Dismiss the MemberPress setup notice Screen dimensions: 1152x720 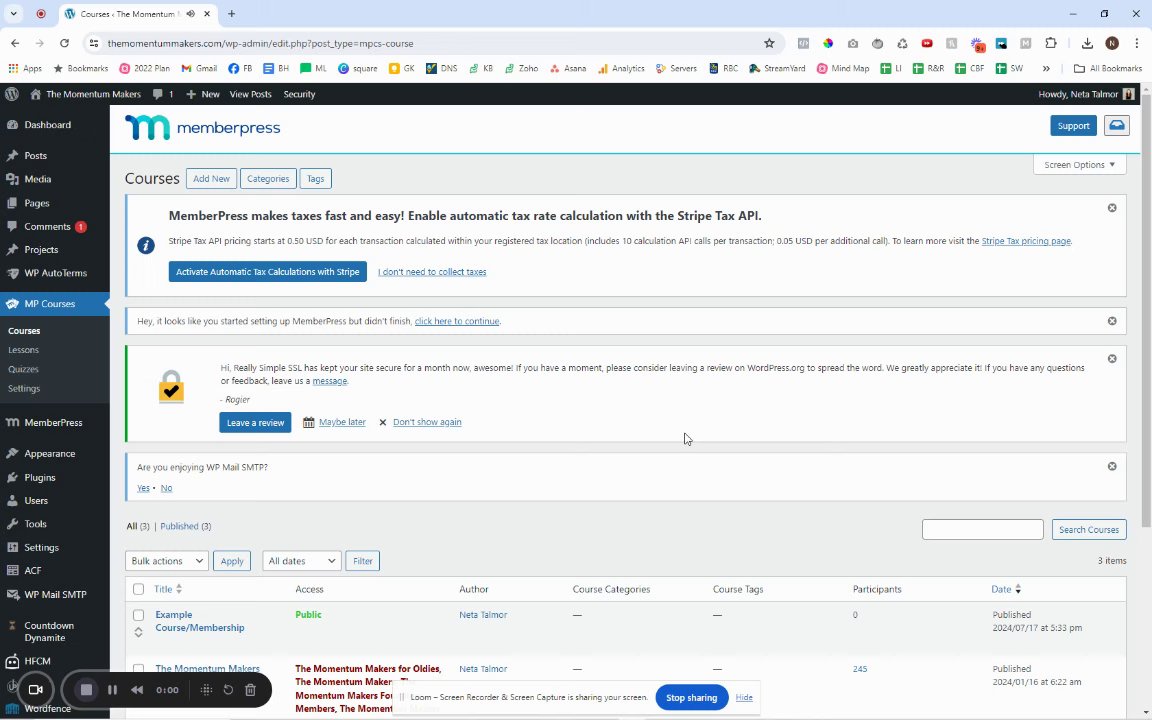point(1112,321)
